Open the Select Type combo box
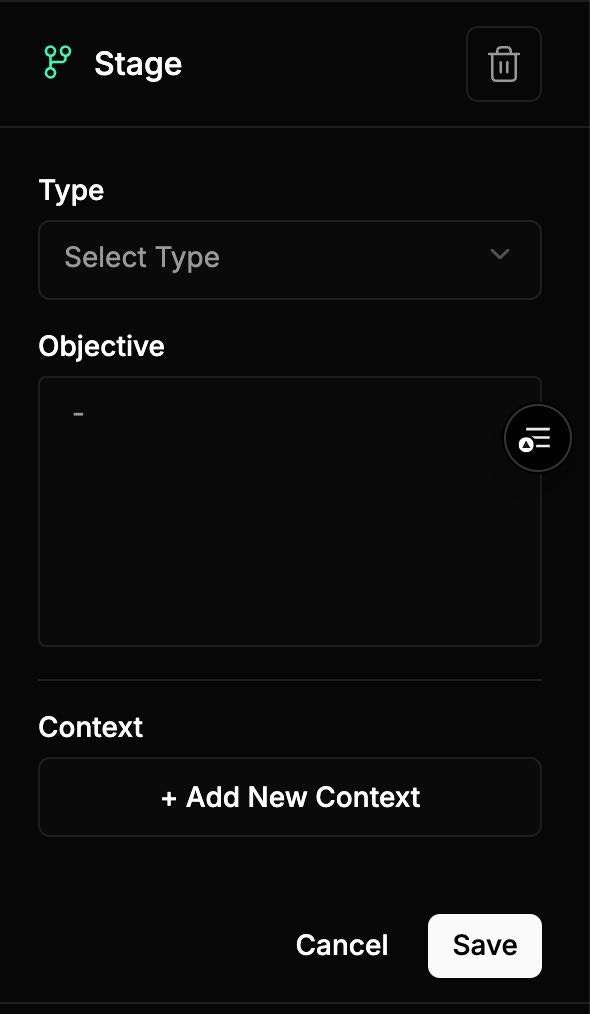 (290, 260)
